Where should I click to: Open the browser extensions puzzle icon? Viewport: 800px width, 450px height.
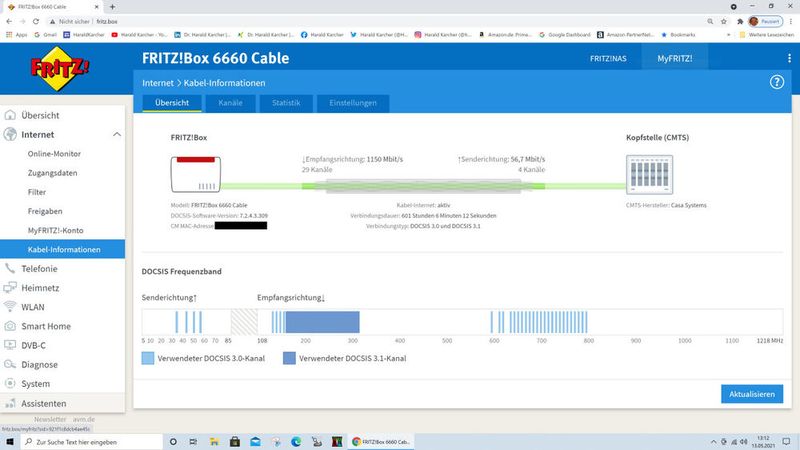point(740,21)
